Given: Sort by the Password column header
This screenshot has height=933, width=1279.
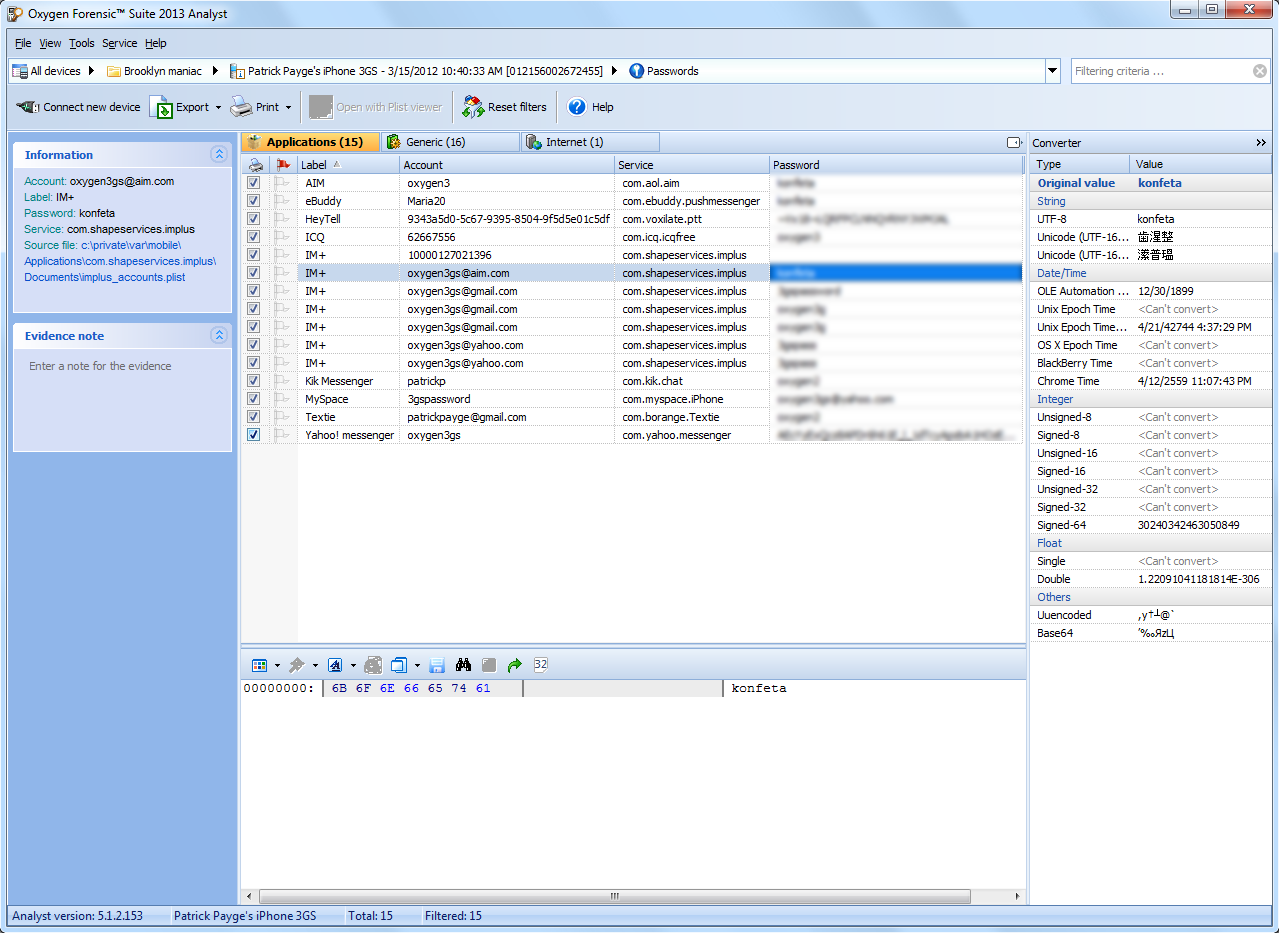Looking at the screenshot, I should point(897,165).
